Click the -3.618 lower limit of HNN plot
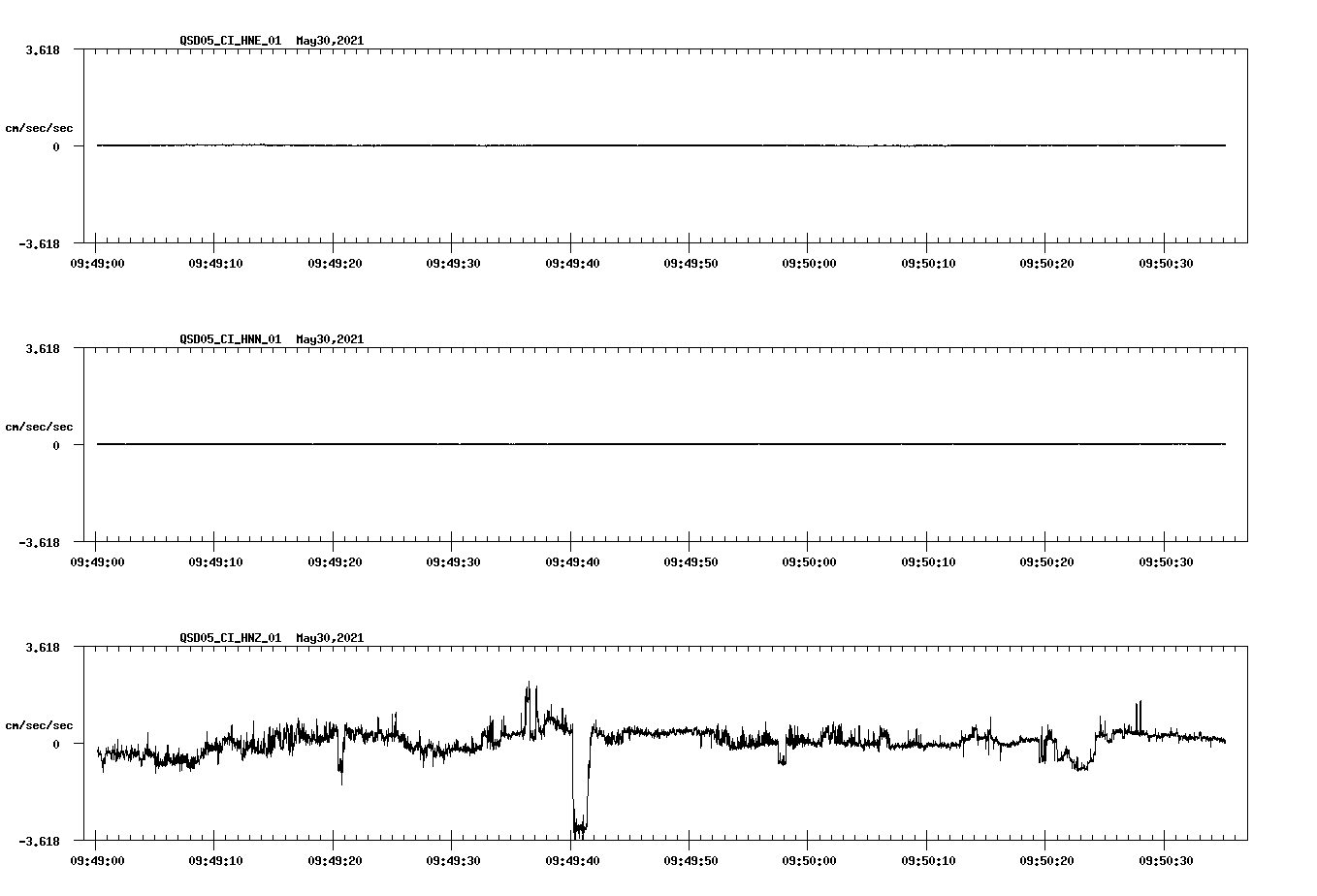The height and width of the screenshot is (896, 1317). tap(40, 542)
